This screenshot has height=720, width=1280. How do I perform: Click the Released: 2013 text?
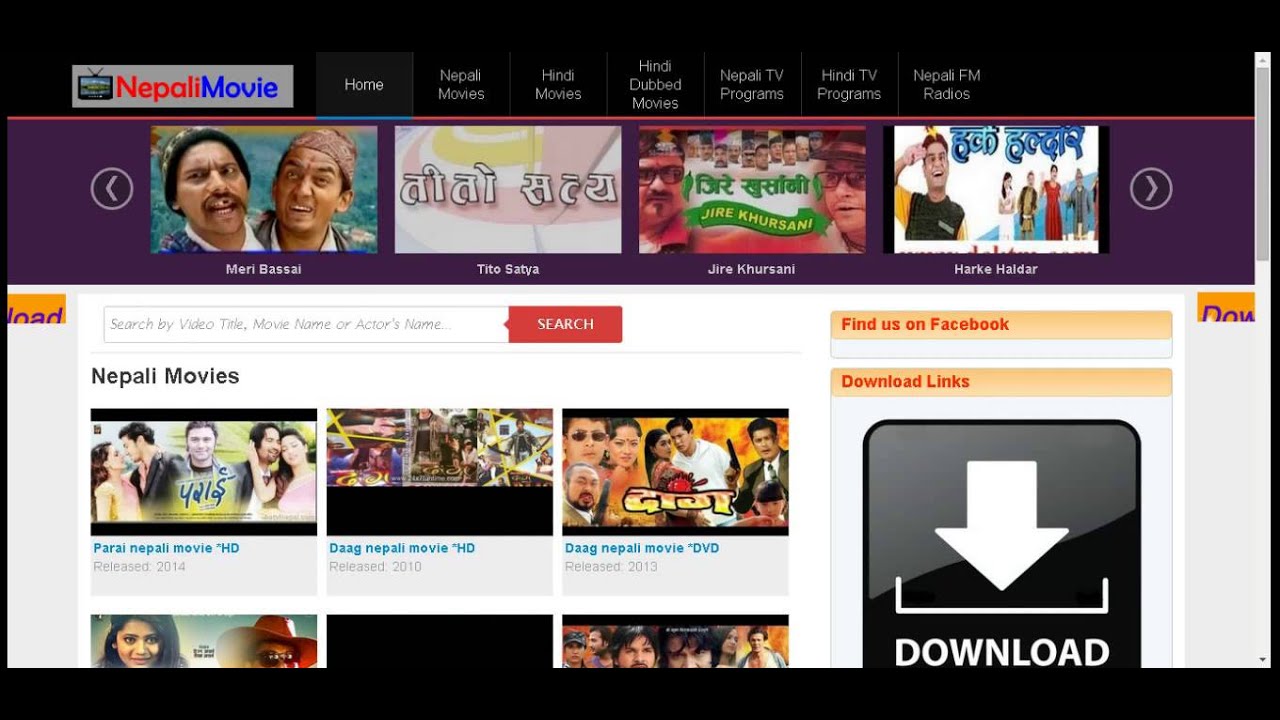(611, 567)
